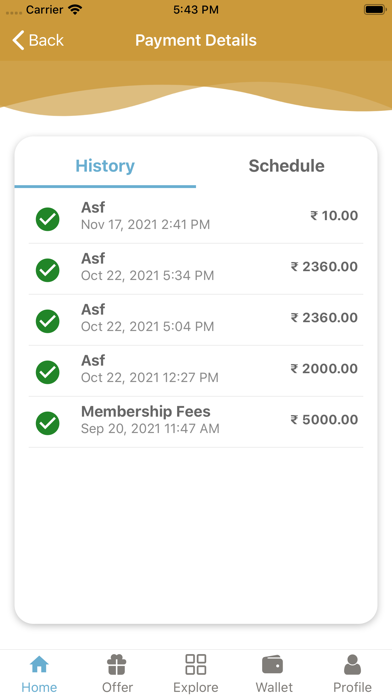392x696 pixels.
Task: Click the ₹ 2000.00 payment amount
Action: tap(324, 368)
